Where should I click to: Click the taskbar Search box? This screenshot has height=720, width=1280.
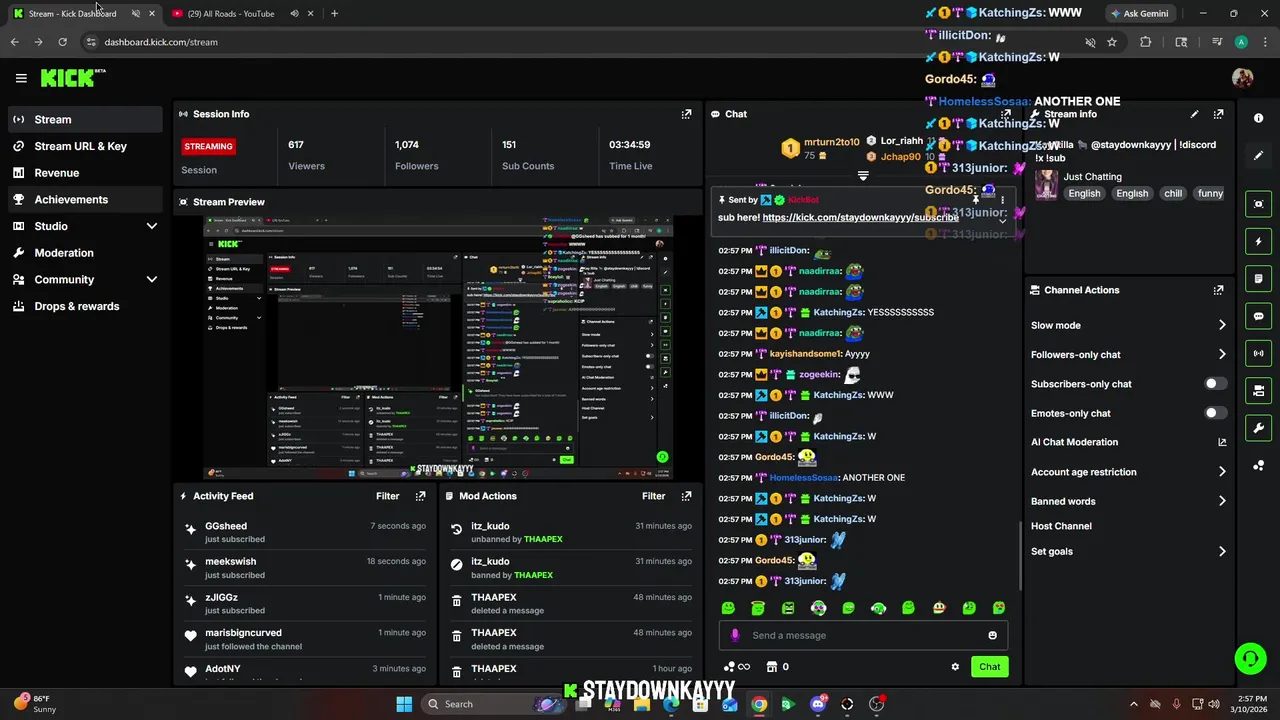pyautogui.click(x=495, y=704)
